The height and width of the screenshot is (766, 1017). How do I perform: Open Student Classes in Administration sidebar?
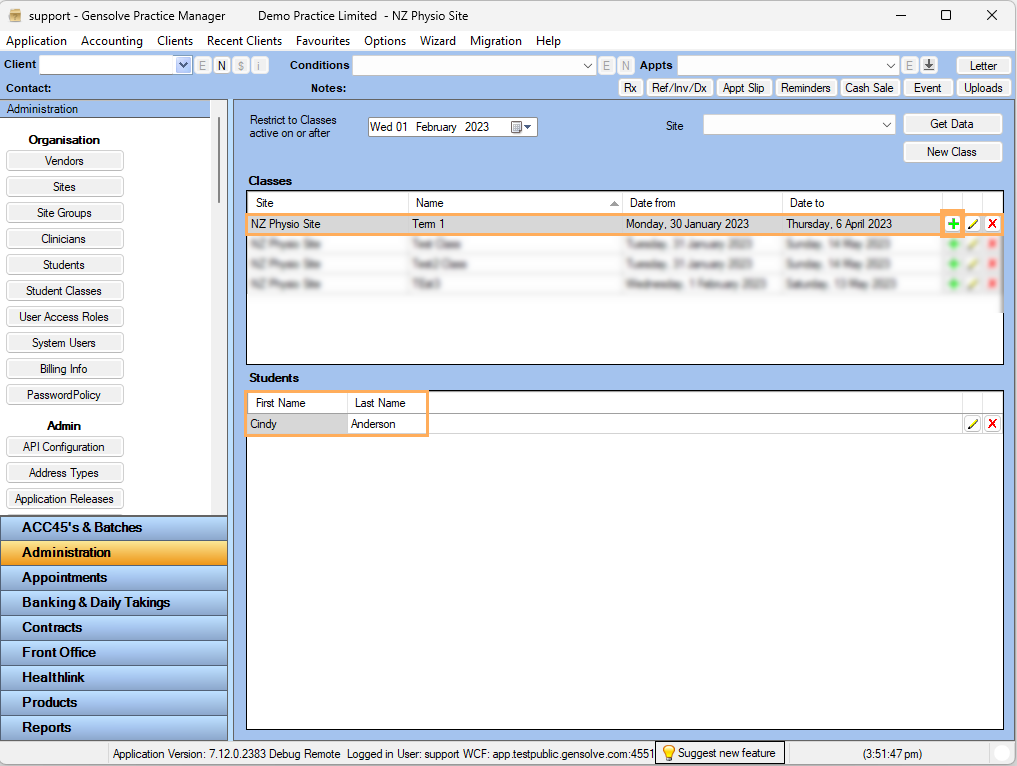[x=64, y=291]
